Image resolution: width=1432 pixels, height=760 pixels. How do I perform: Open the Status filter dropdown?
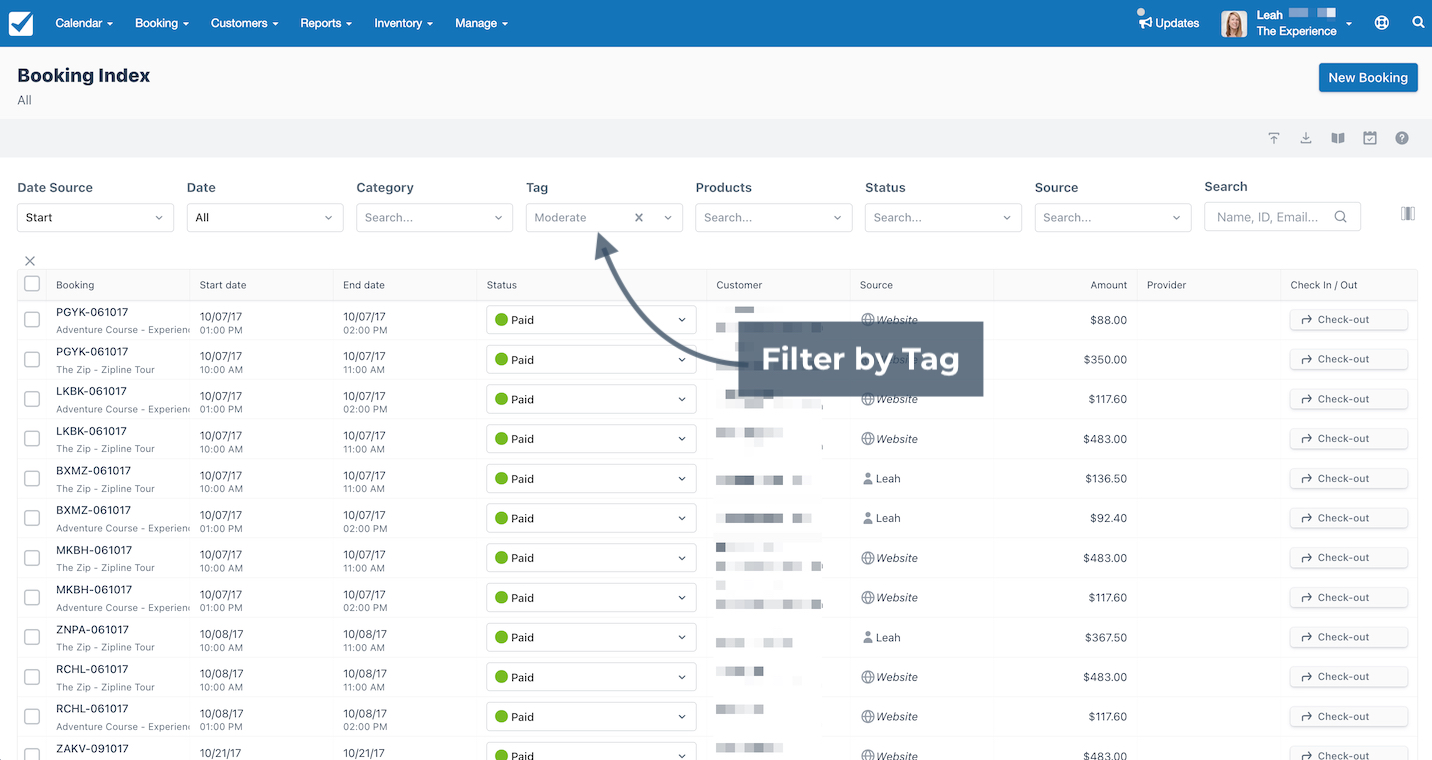coord(943,217)
